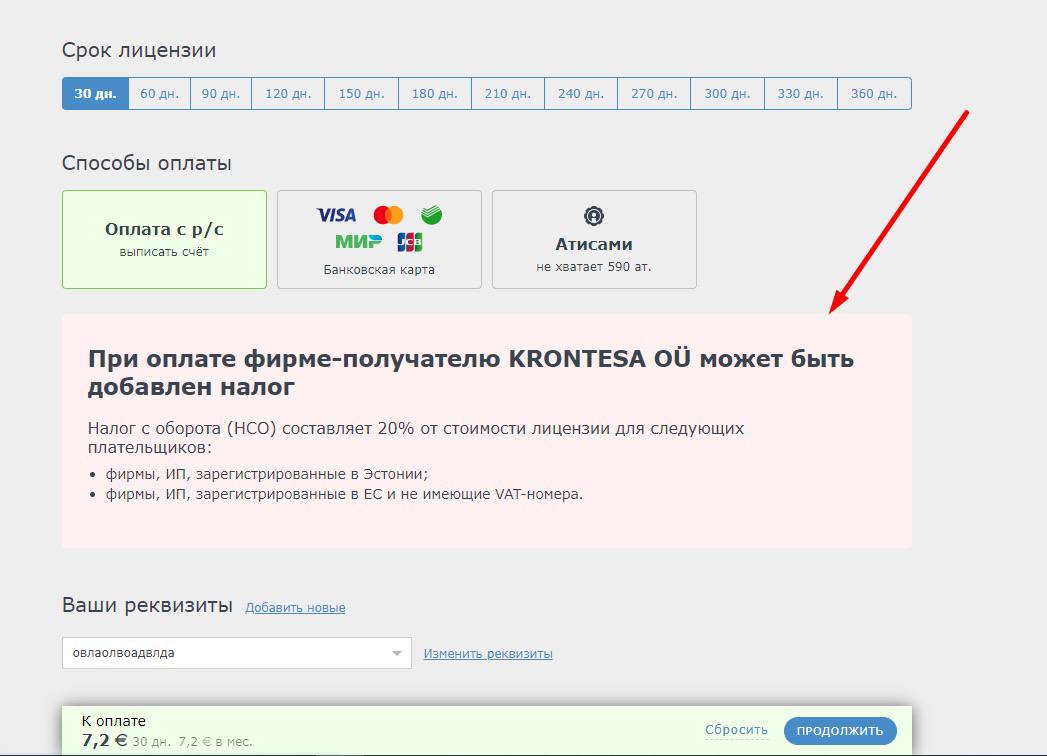Expand requisites list with dropdown arrow
The image size is (1047, 756).
coord(397,654)
